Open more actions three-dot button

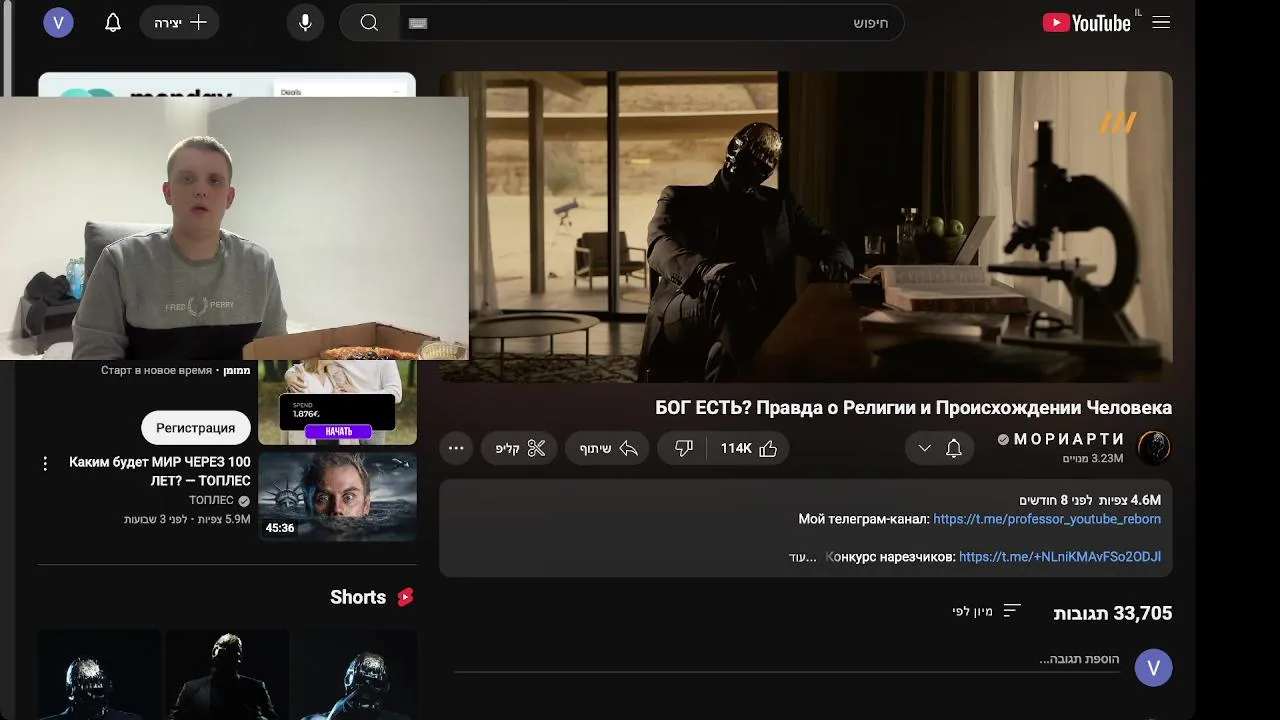[x=456, y=448]
